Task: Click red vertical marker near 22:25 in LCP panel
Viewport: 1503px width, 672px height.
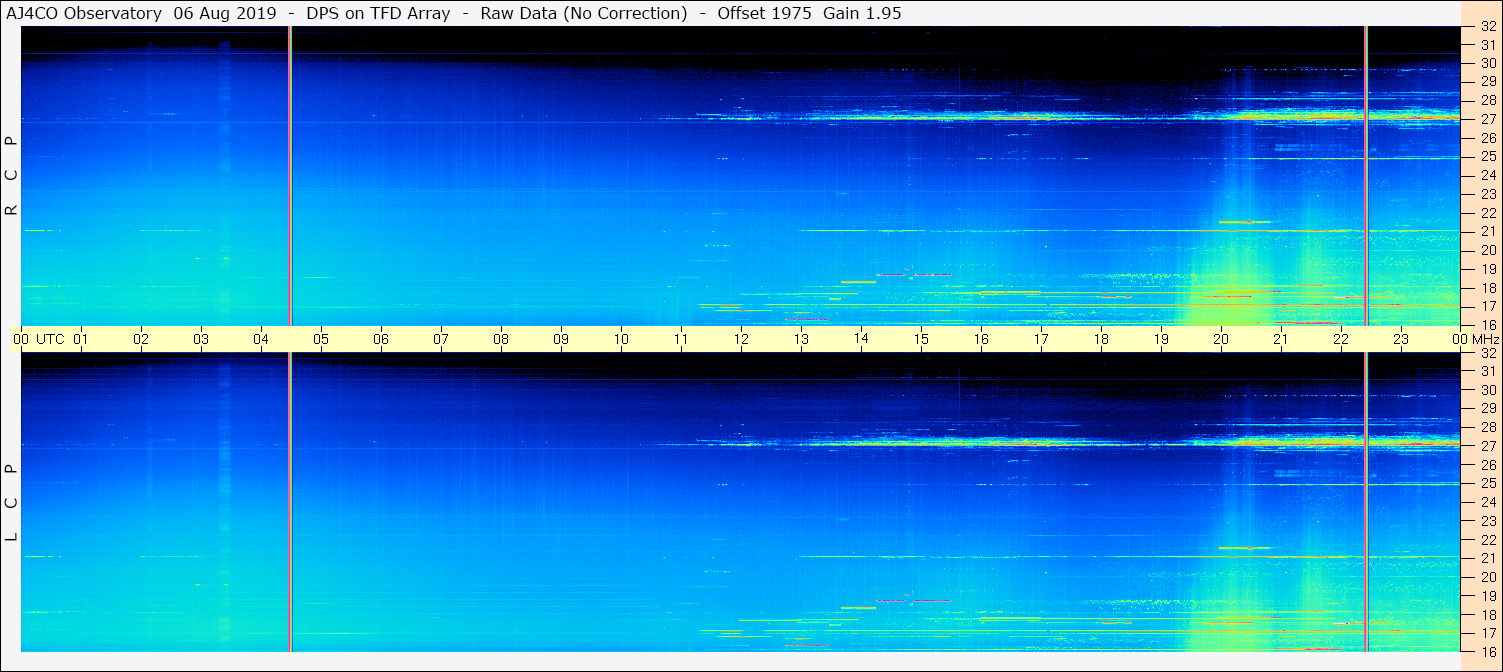Action: tap(1366, 502)
